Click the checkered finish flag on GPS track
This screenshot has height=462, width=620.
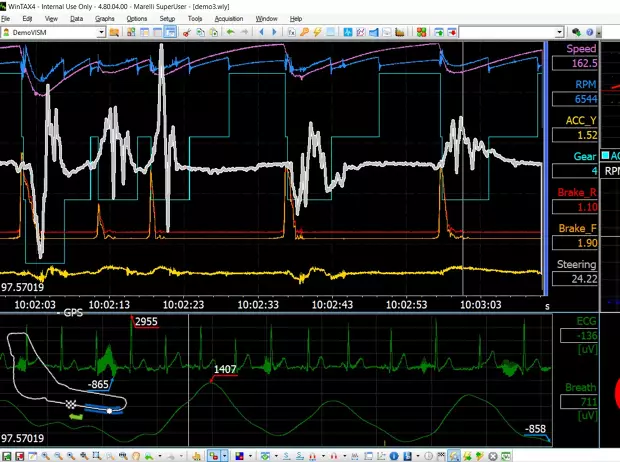(71, 404)
